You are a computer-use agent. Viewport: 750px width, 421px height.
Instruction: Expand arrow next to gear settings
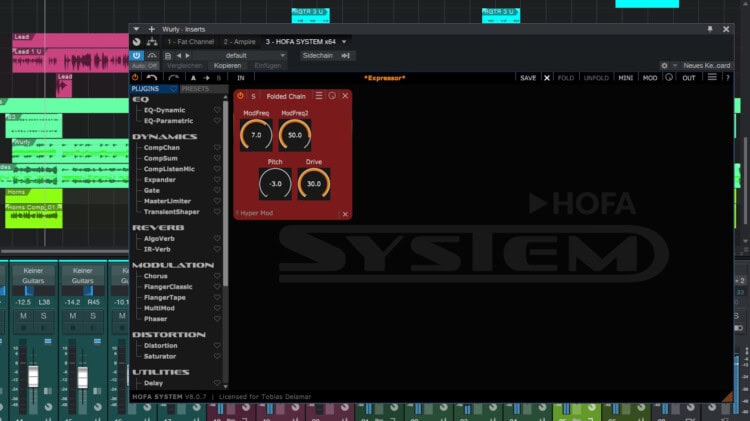pyautogui.click(x=675, y=66)
